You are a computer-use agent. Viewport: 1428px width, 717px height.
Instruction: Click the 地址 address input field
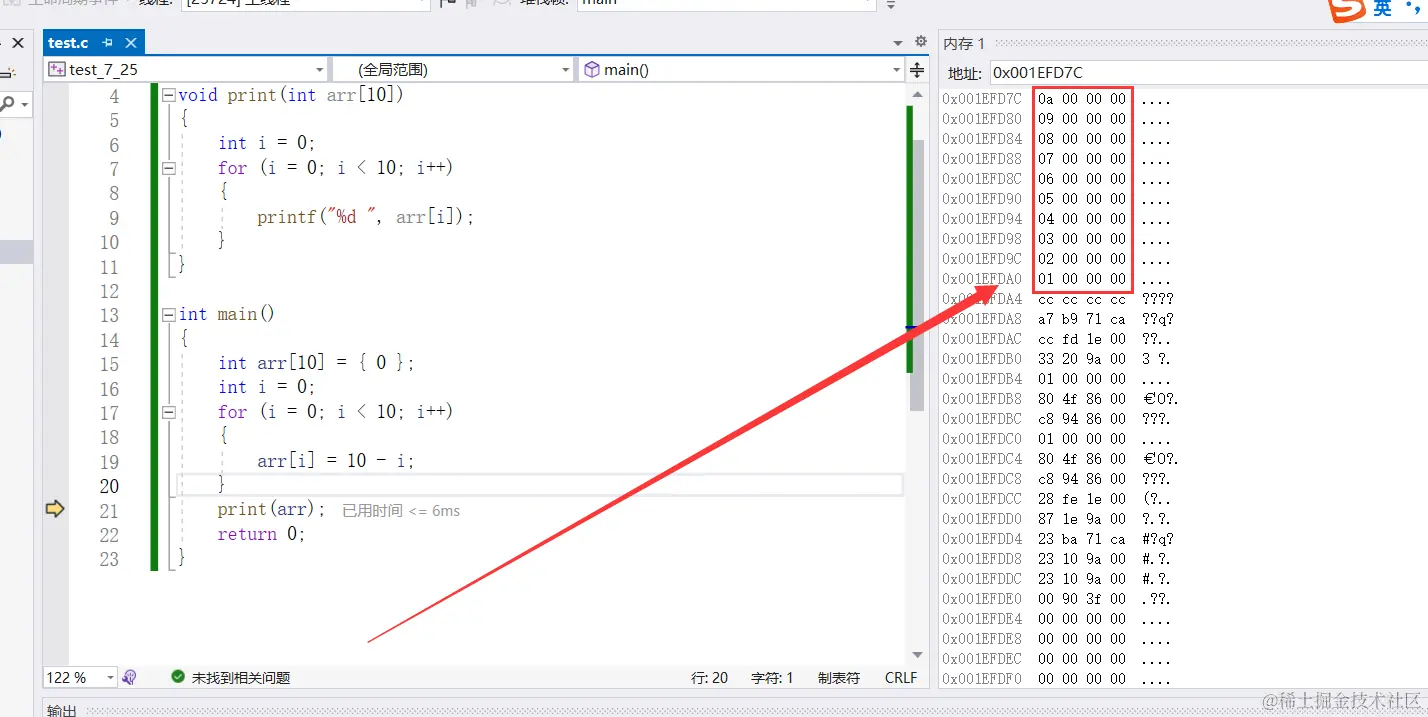coord(1208,72)
